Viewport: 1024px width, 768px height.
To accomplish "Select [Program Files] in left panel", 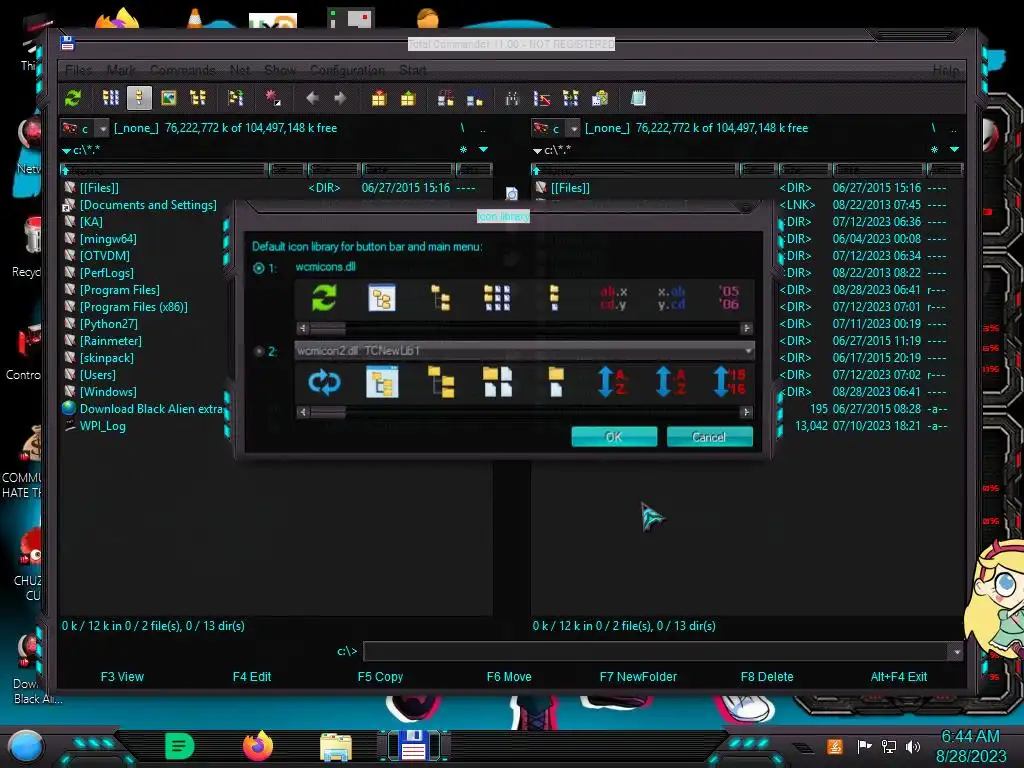I will click(120, 290).
